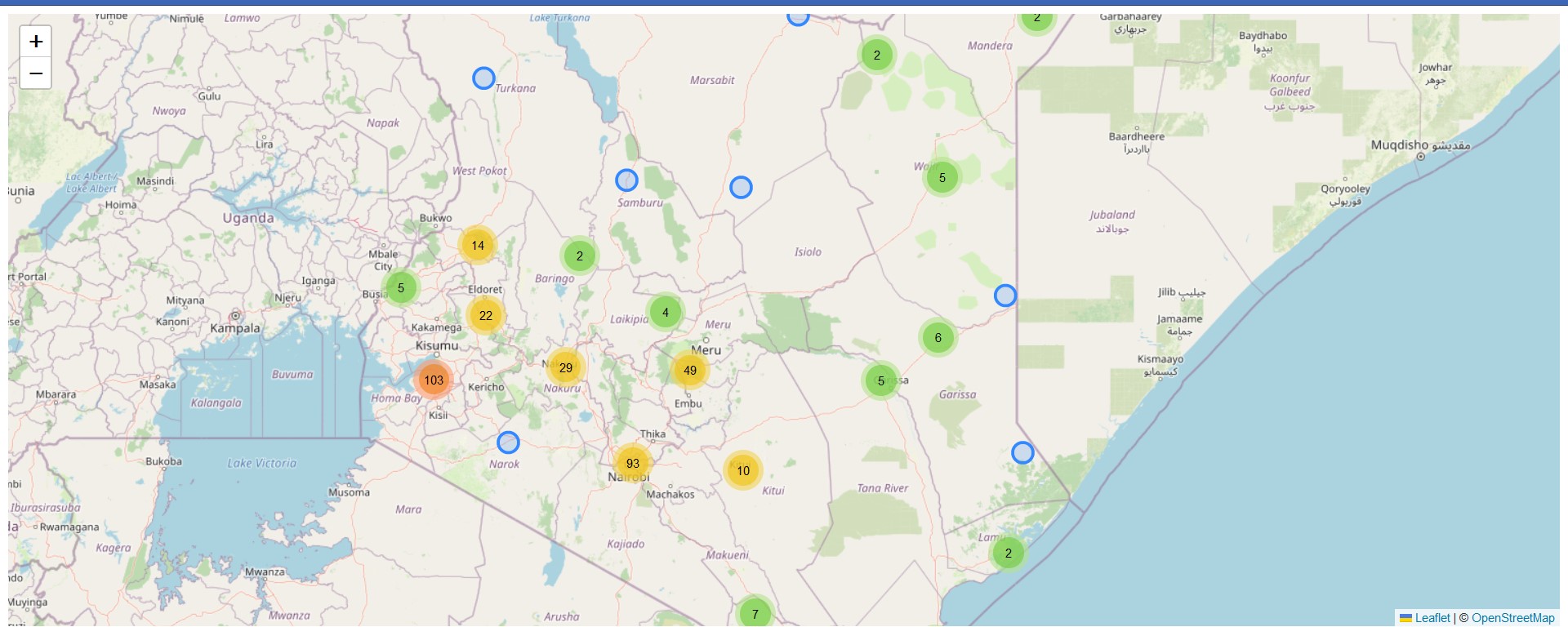Viewport: 1568px width, 627px height.
Task: Open the 5 cluster near Busia
Action: [x=401, y=287]
